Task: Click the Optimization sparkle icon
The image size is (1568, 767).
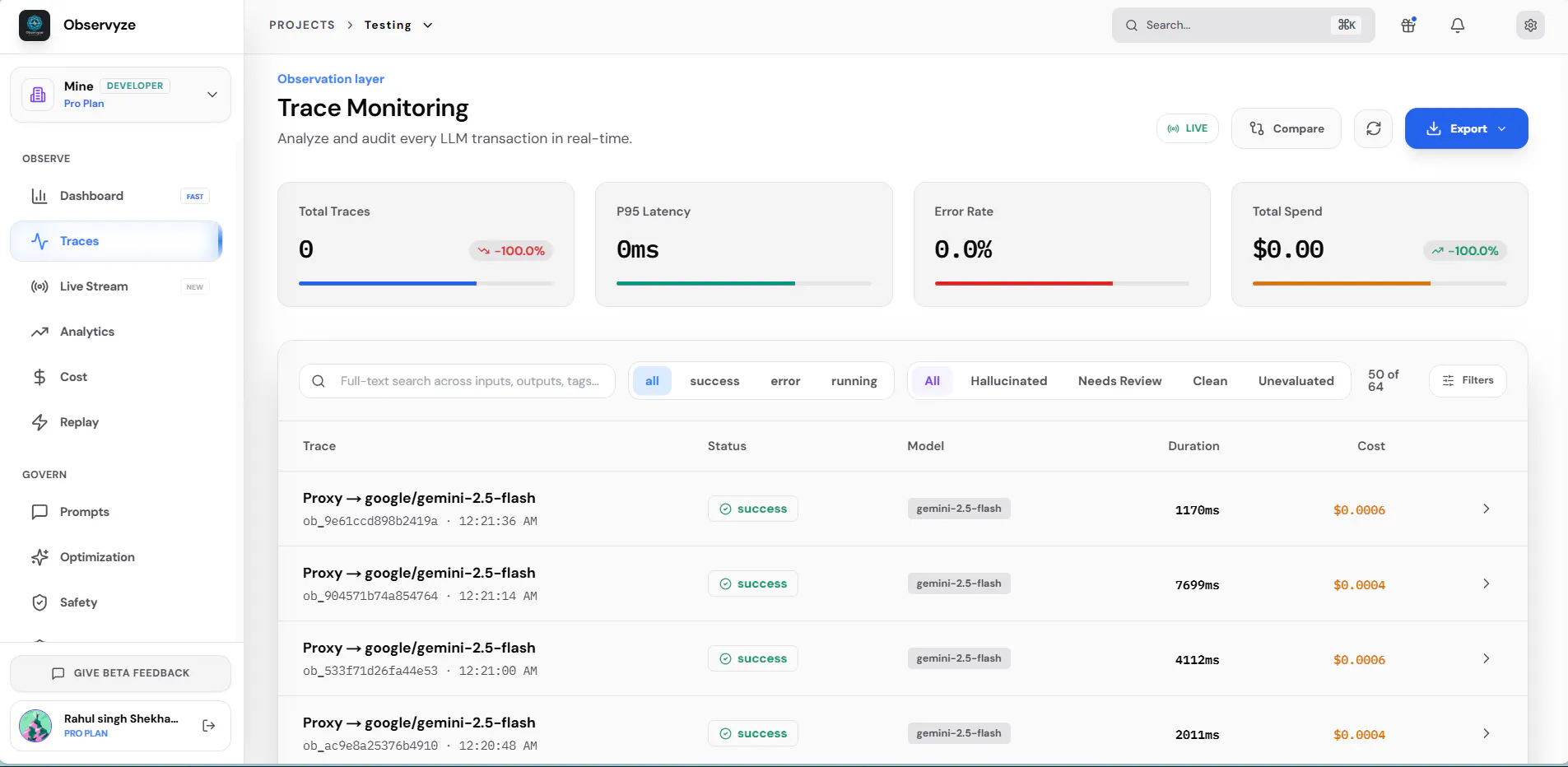Action: [40, 557]
